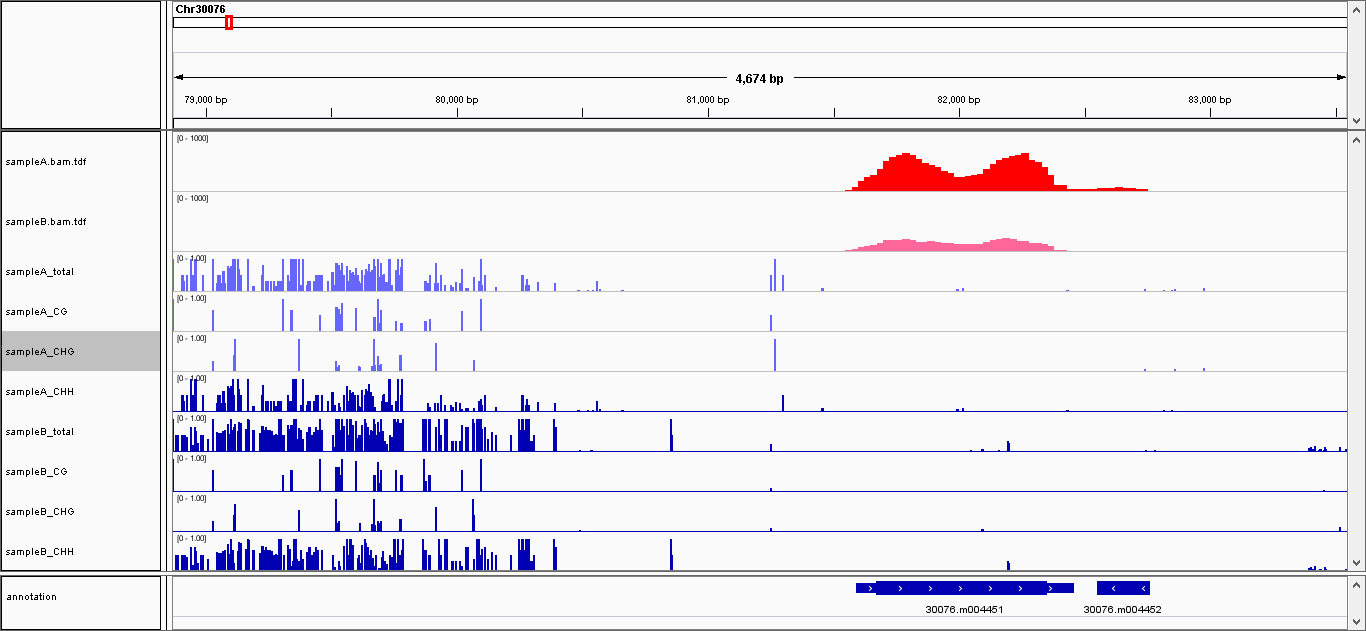The width and height of the screenshot is (1366, 631).
Task: Pick the sampleA_CG track label
Action: [x=36, y=312]
